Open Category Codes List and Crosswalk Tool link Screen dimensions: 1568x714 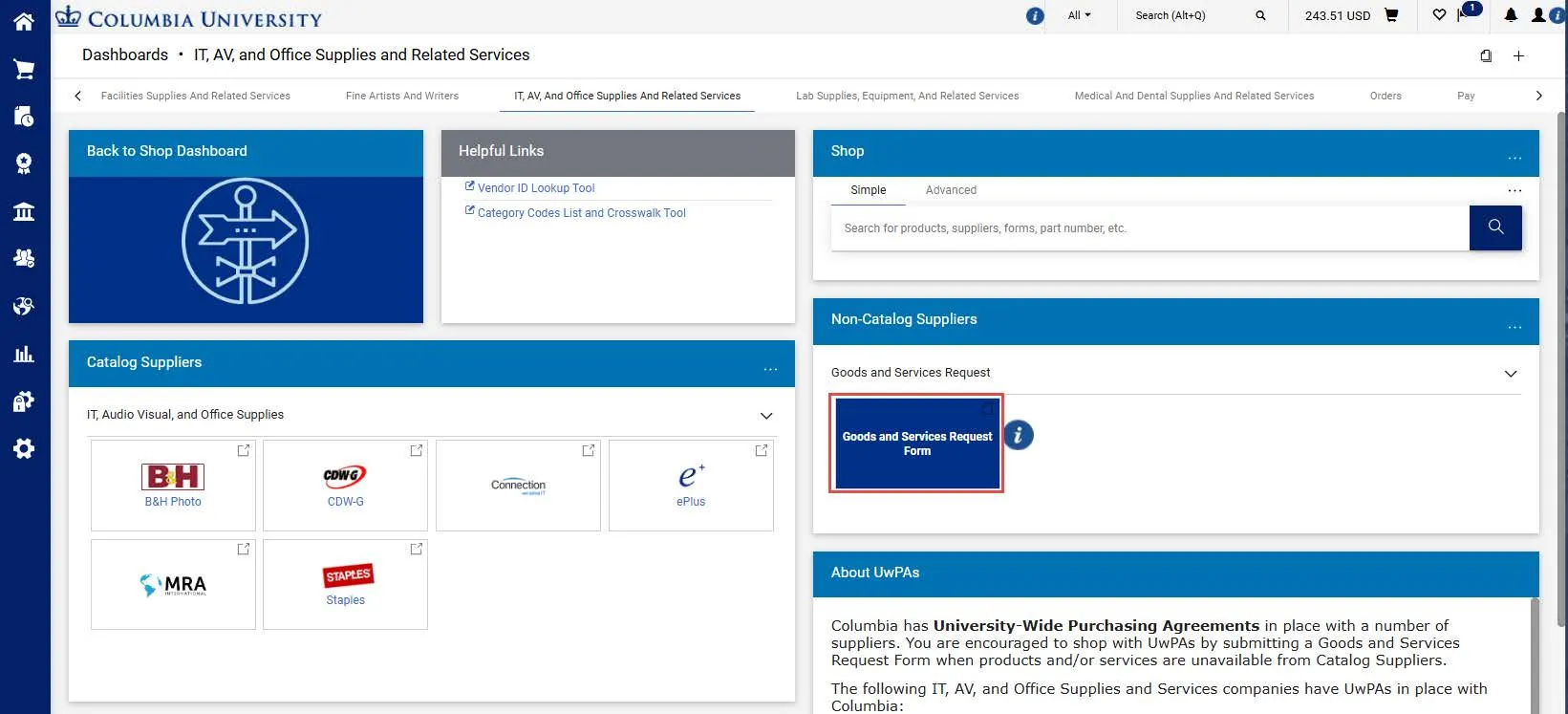(582, 213)
